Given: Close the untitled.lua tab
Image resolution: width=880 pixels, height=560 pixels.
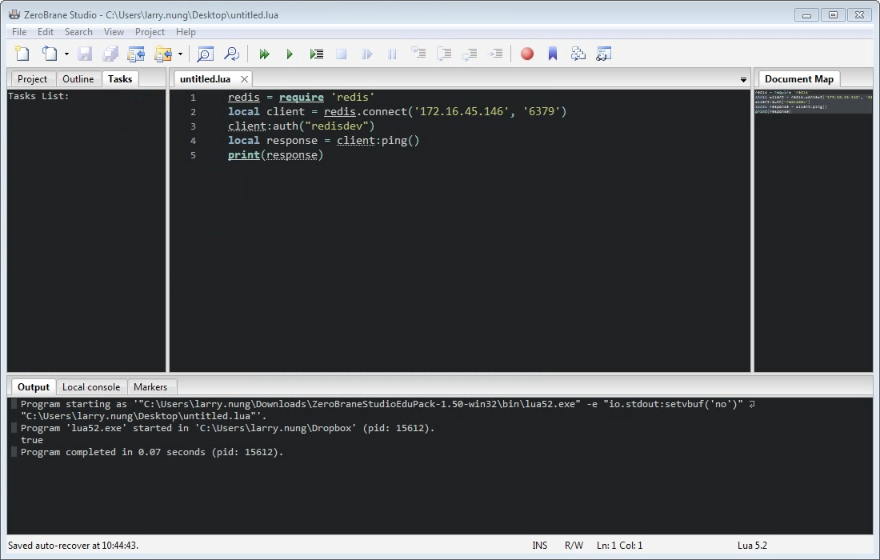Looking at the screenshot, I should 244,79.
